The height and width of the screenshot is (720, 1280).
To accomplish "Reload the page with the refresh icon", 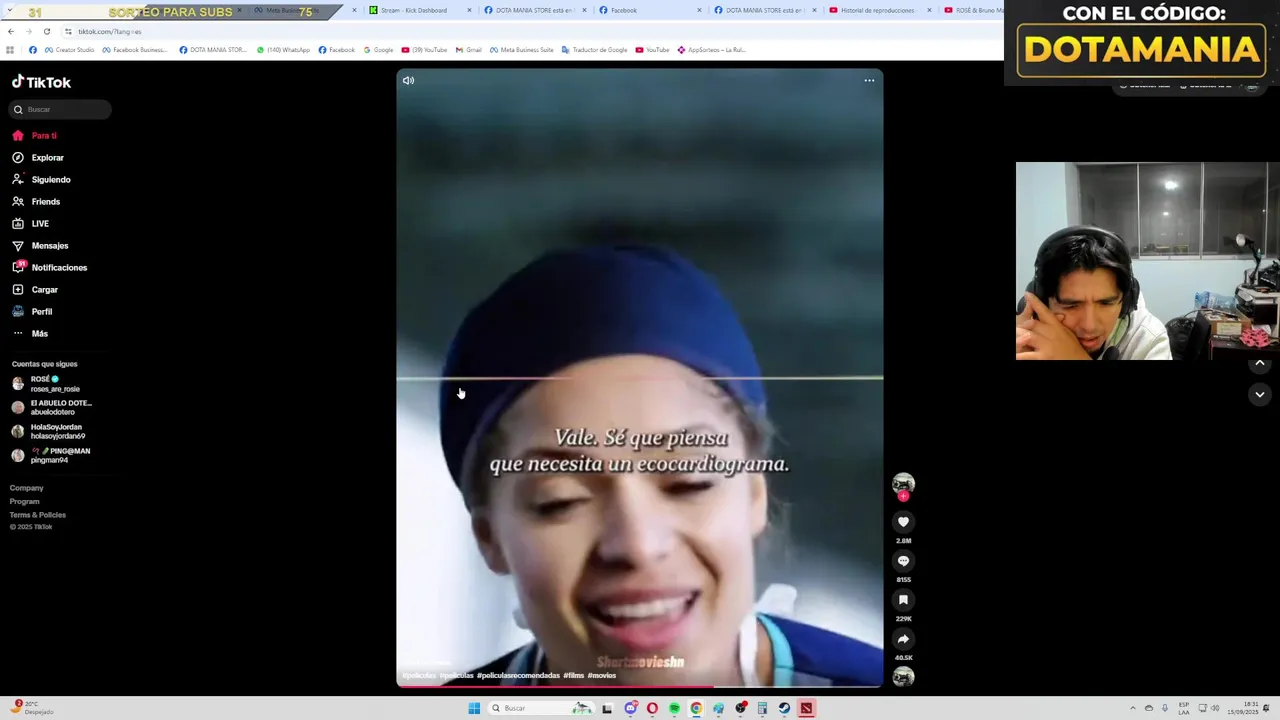I will [x=46, y=31].
